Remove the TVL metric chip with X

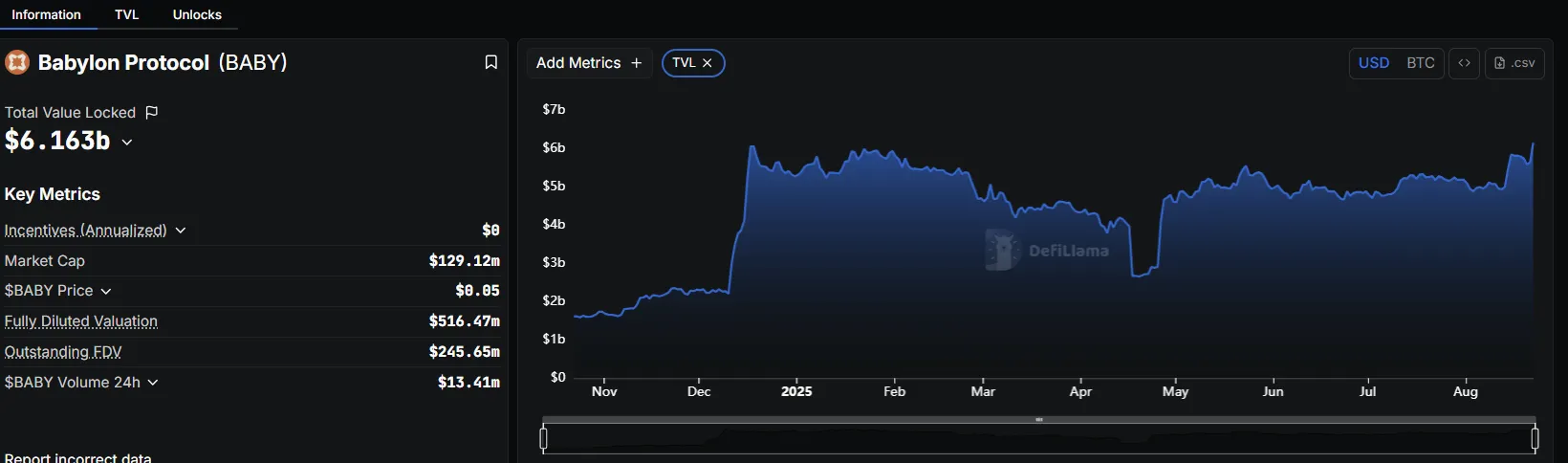708,63
